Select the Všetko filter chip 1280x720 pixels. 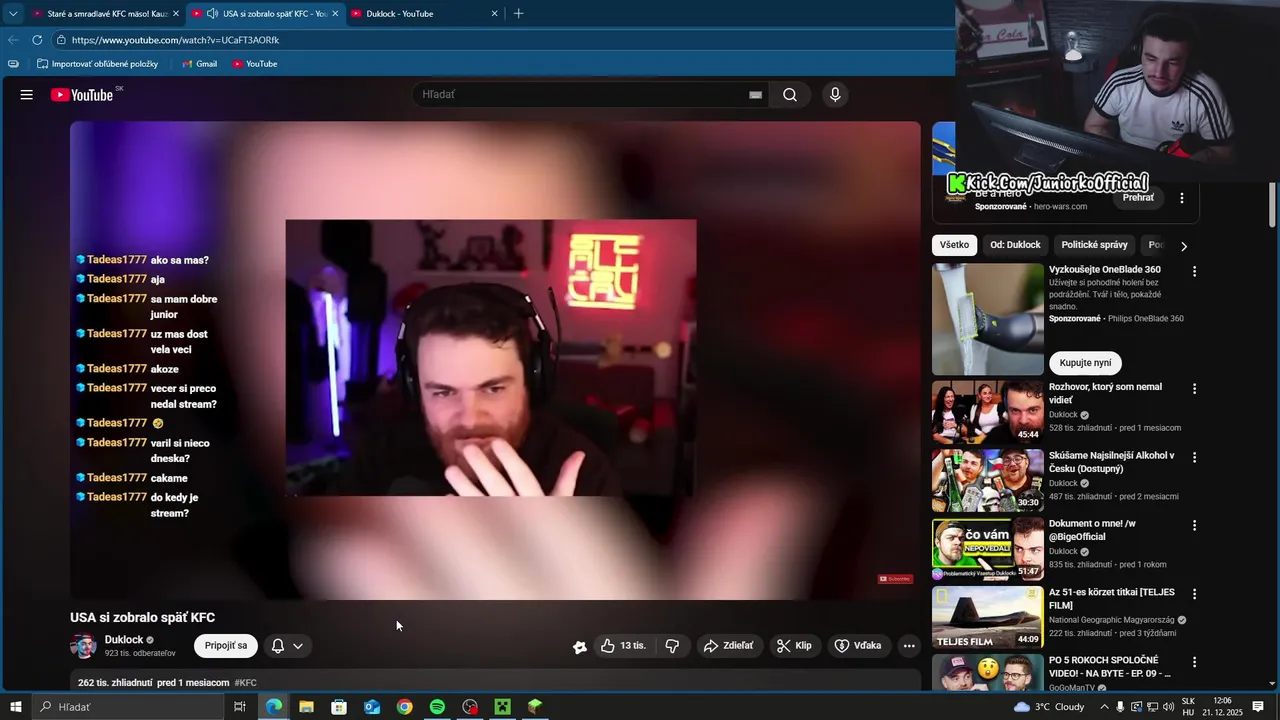954,245
